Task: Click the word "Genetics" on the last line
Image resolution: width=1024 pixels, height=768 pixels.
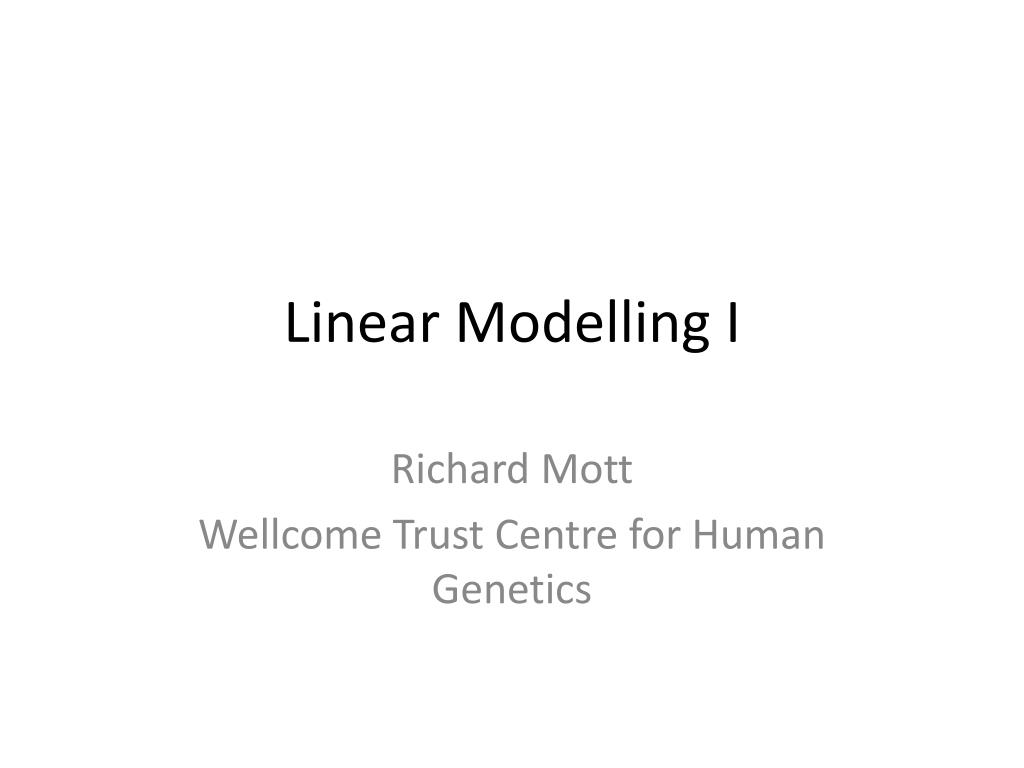Action: [x=511, y=590]
